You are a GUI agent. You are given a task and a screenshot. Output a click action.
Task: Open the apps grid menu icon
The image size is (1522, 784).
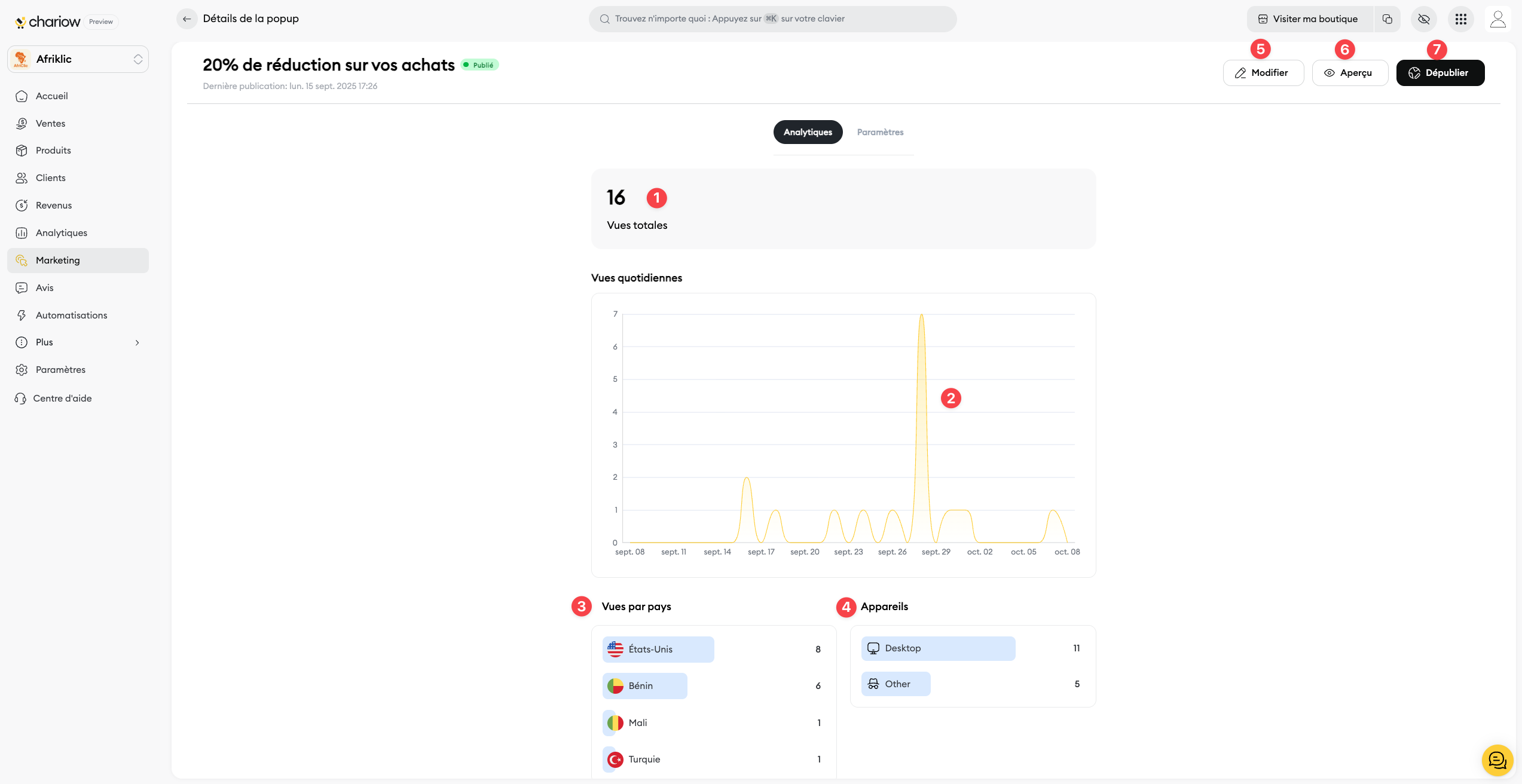point(1461,19)
